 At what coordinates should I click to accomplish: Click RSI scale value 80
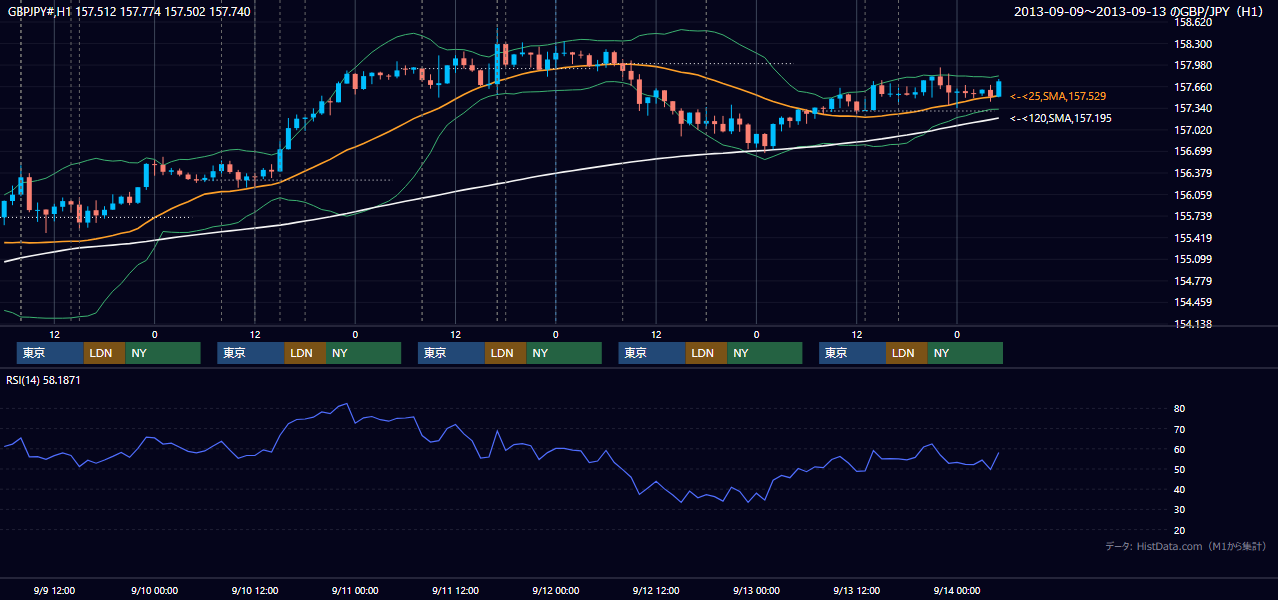point(1180,409)
